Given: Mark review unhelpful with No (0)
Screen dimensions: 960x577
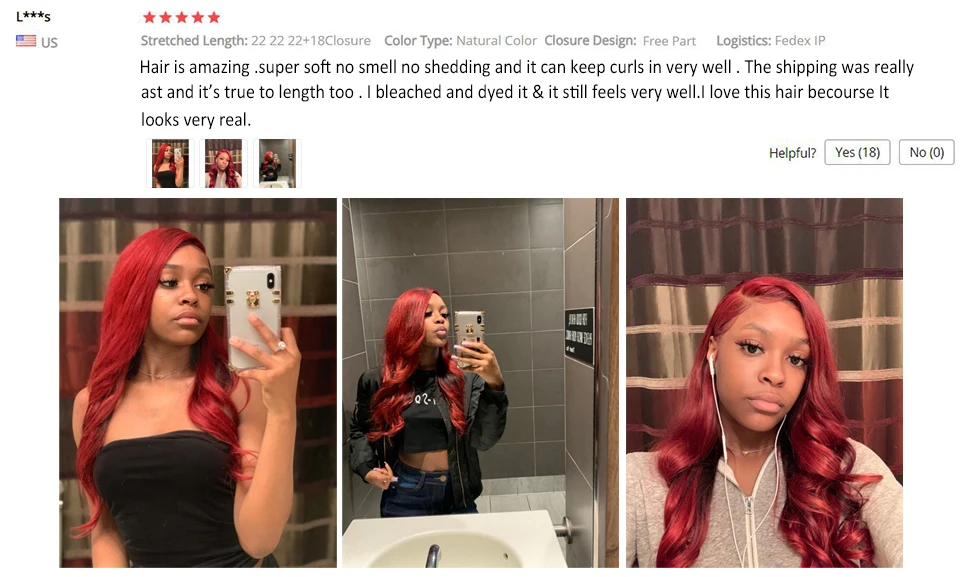Looking at the screenshot, I should 926,152.
